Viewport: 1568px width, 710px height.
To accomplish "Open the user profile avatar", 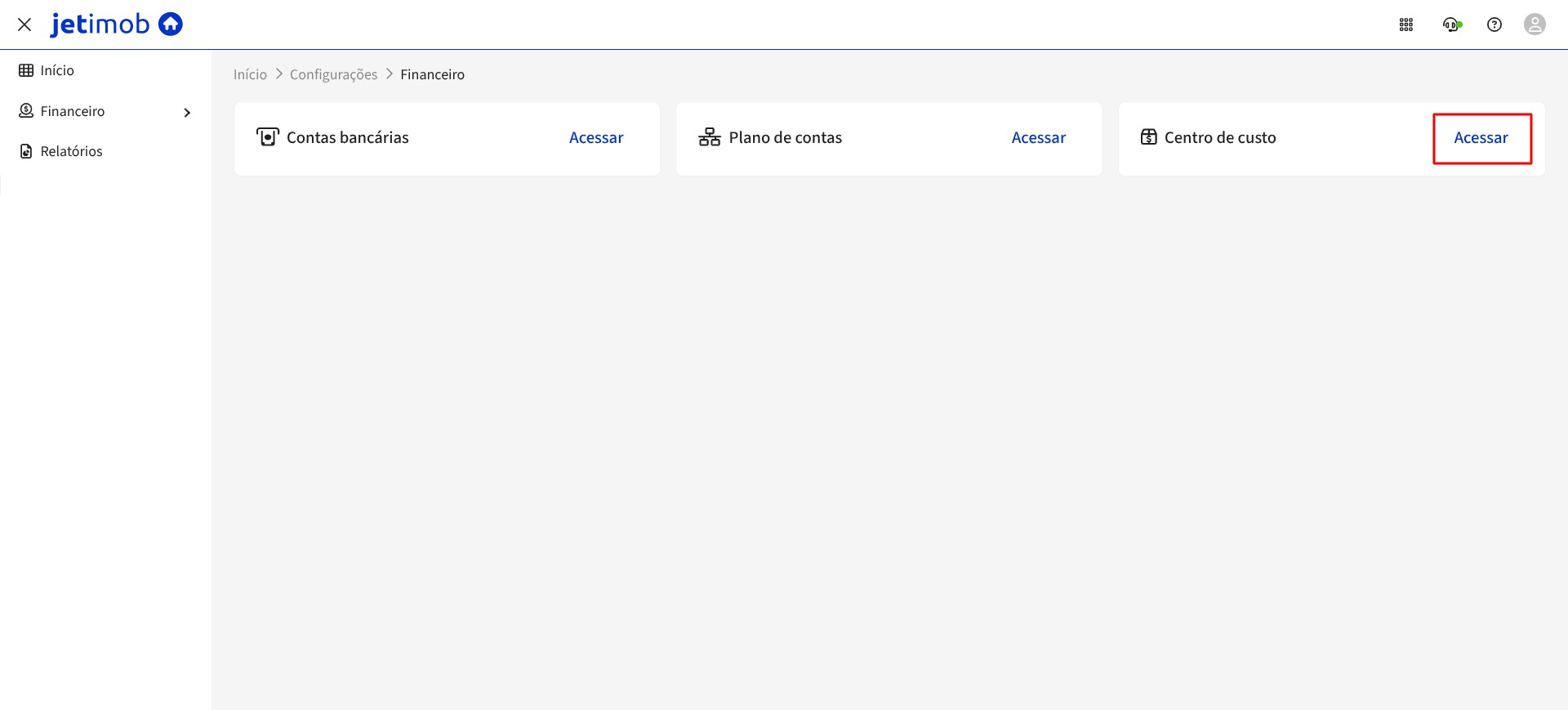I will pos(1535,25).
